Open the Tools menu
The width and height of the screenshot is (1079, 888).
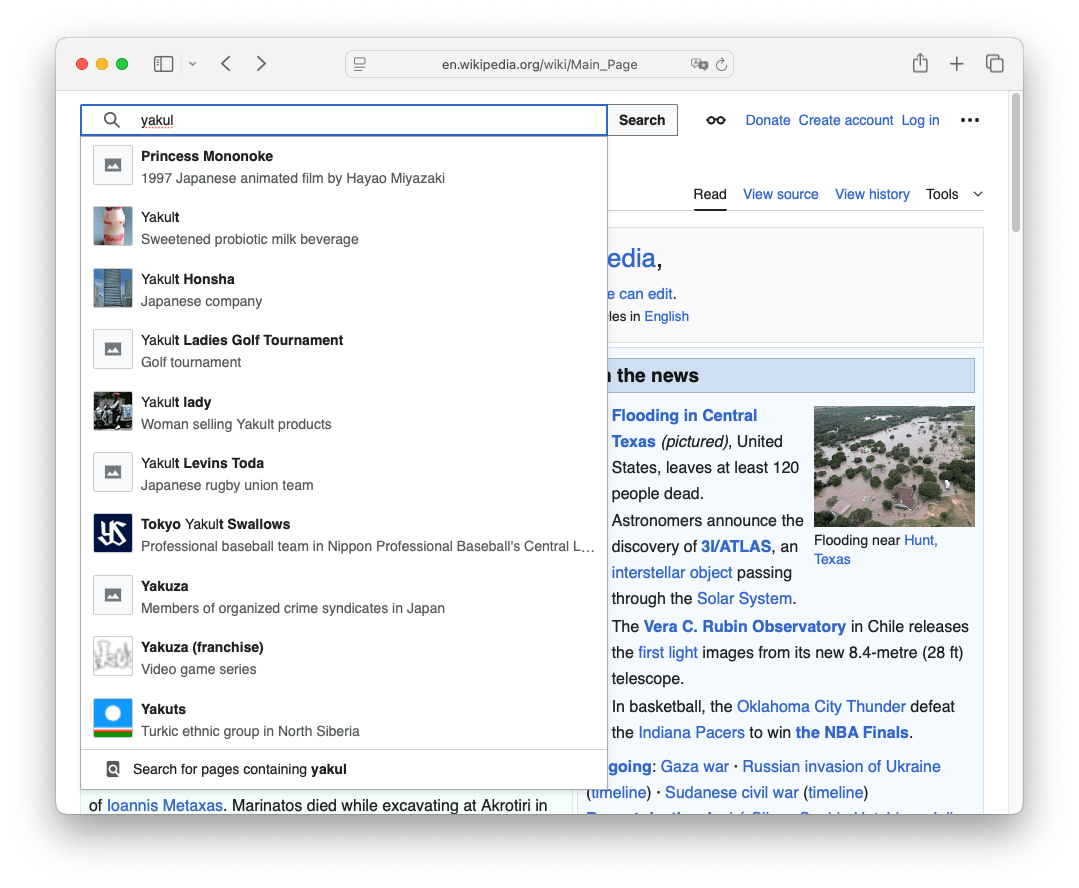941,194
